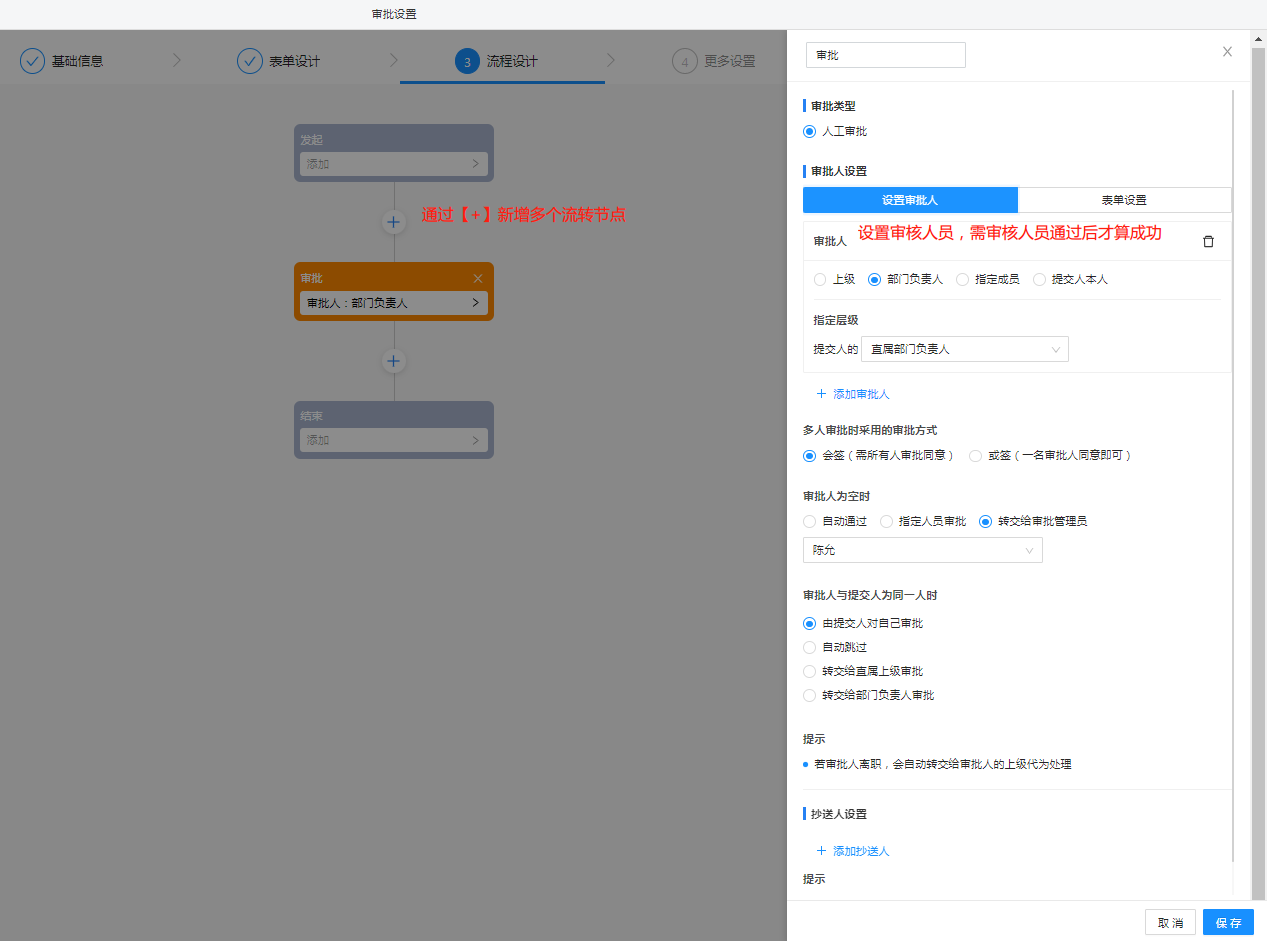The height and width of the screenshot is (941, 1267).
Task: Click the 保存 button
Action: pos(1228,922)
